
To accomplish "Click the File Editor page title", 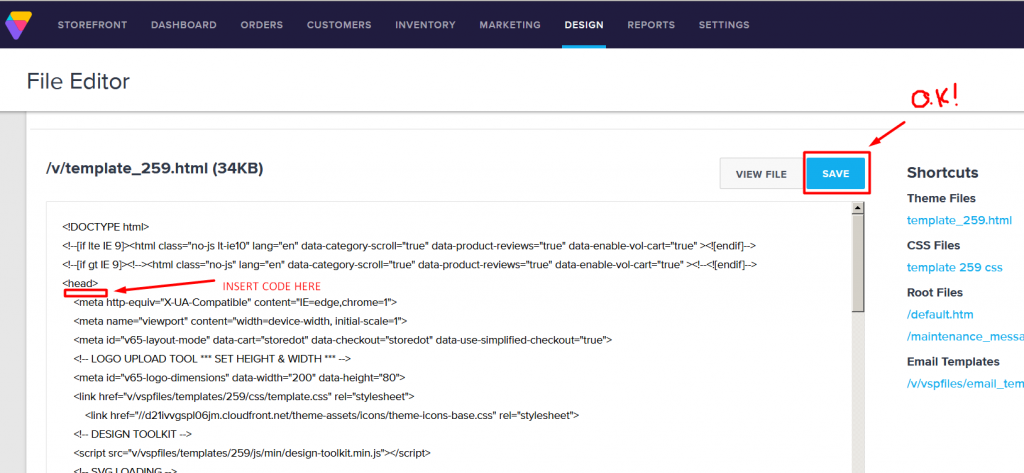I will tap(78, 82).
